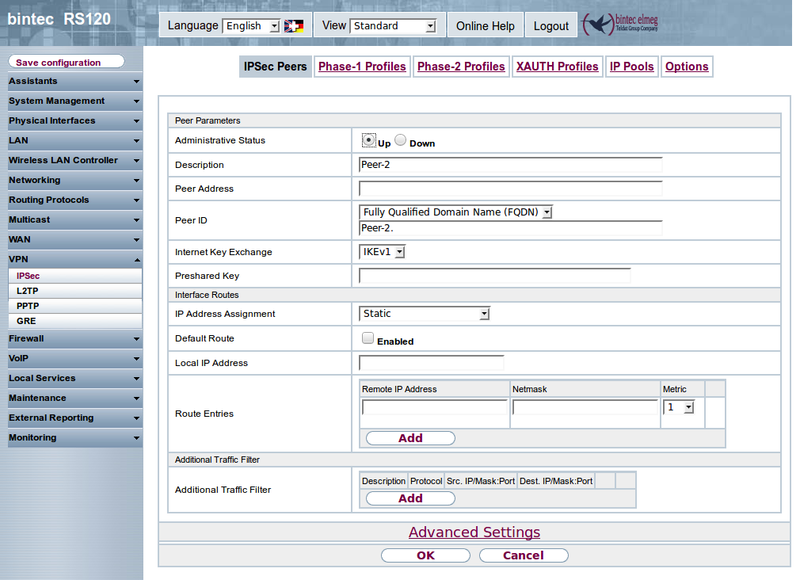
Task: Open the IP Address Assignment dropdown
Action: (x=425, y=314)
